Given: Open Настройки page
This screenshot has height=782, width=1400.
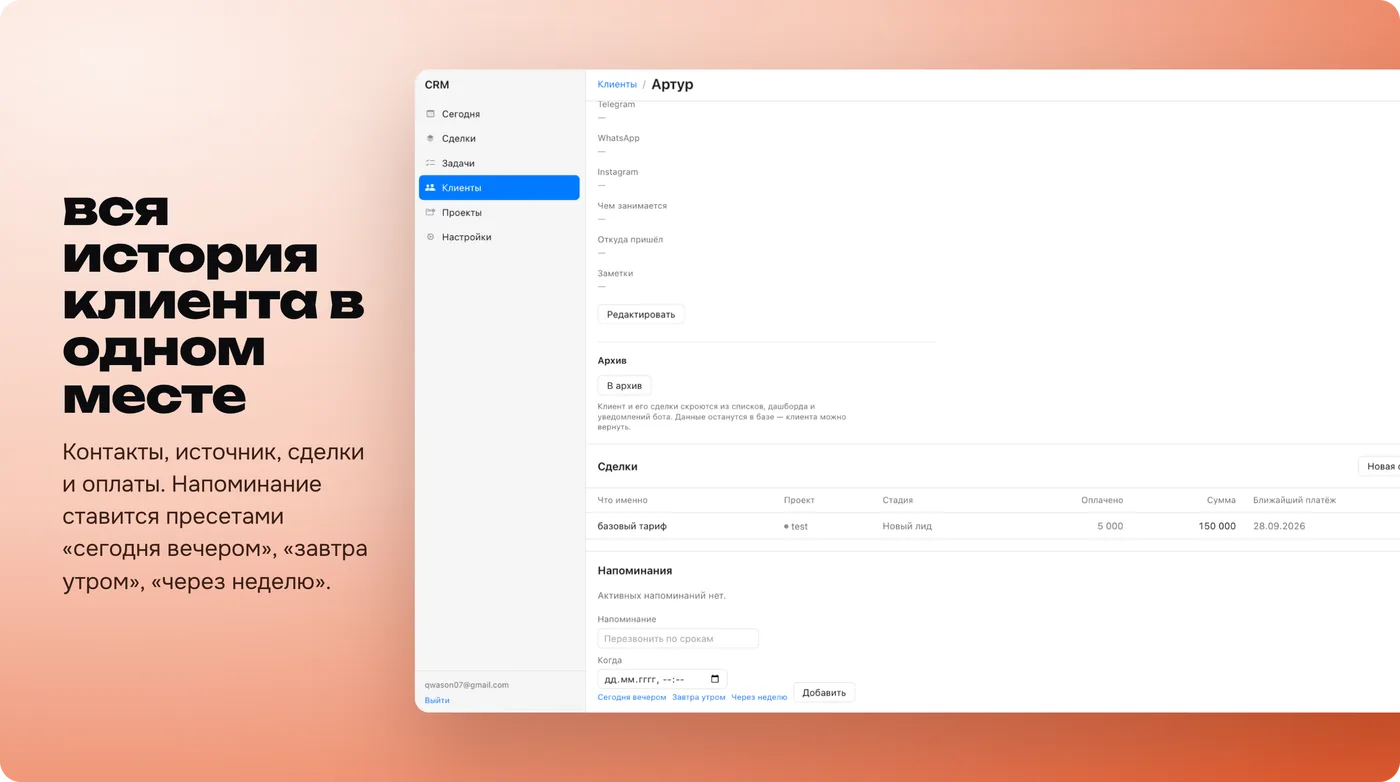Looking at the screenshot, I should tap(499, 237).
